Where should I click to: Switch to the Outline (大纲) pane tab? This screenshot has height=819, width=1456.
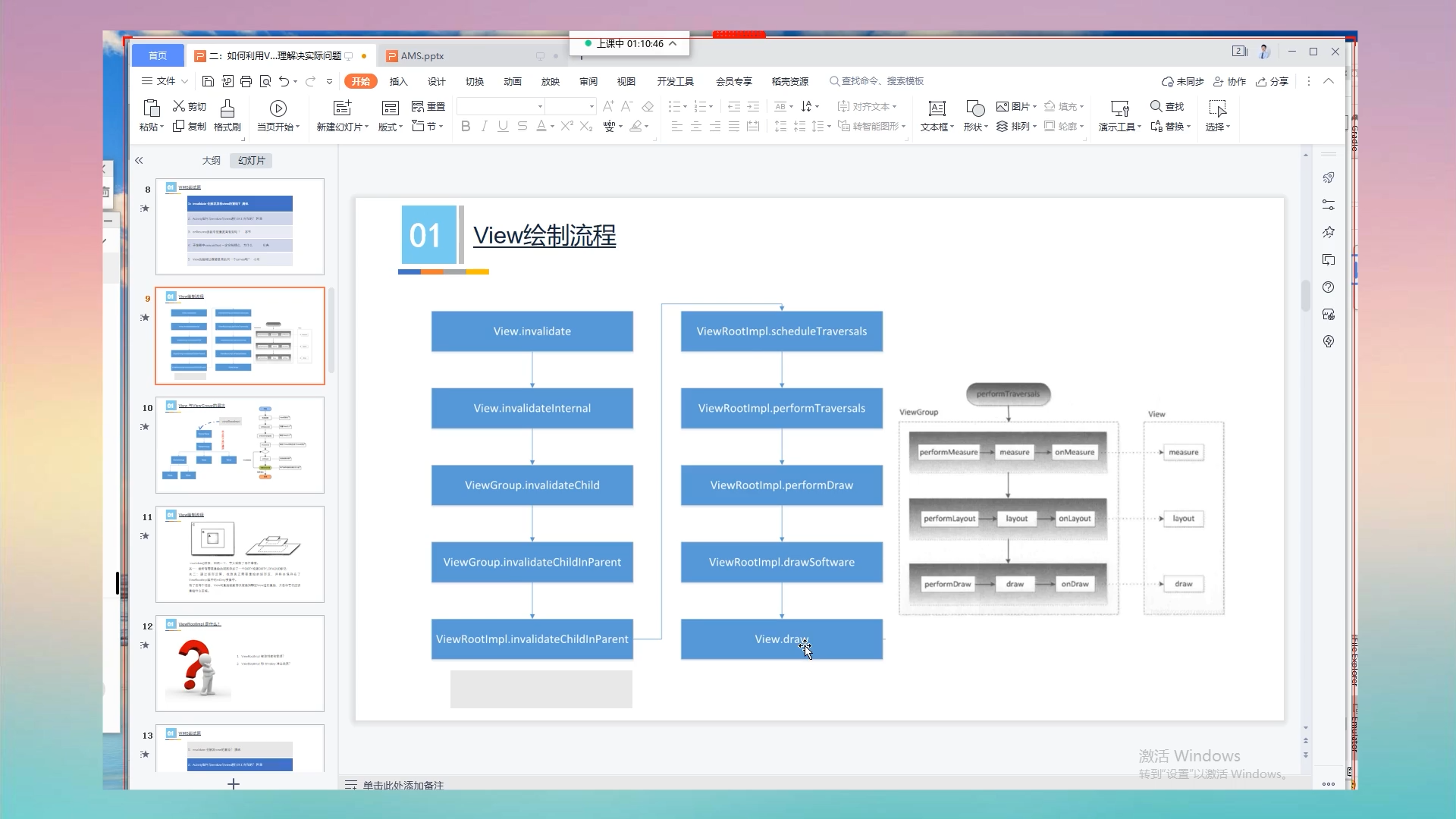coord(211,161)
